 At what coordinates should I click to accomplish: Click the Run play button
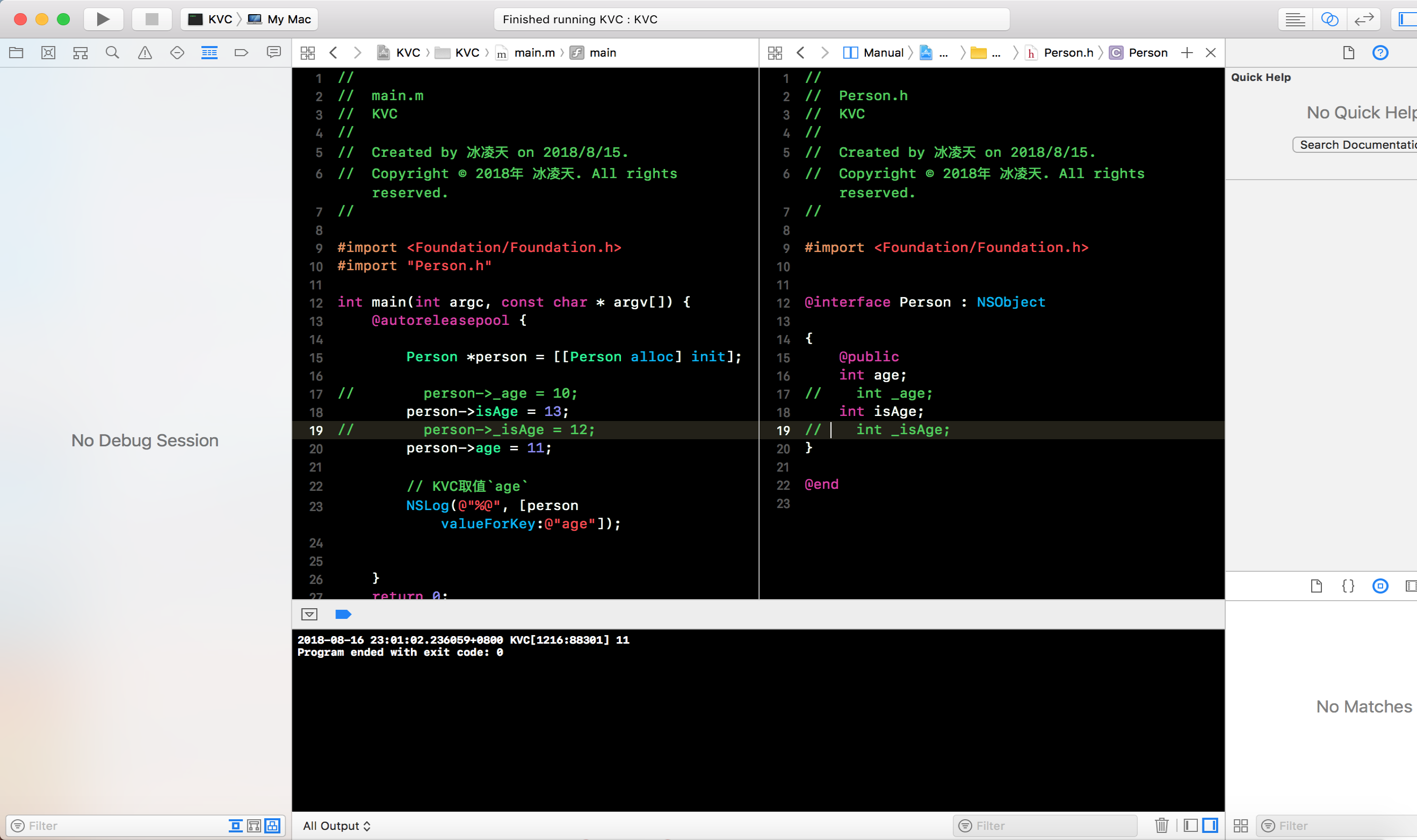click(103, 19)
